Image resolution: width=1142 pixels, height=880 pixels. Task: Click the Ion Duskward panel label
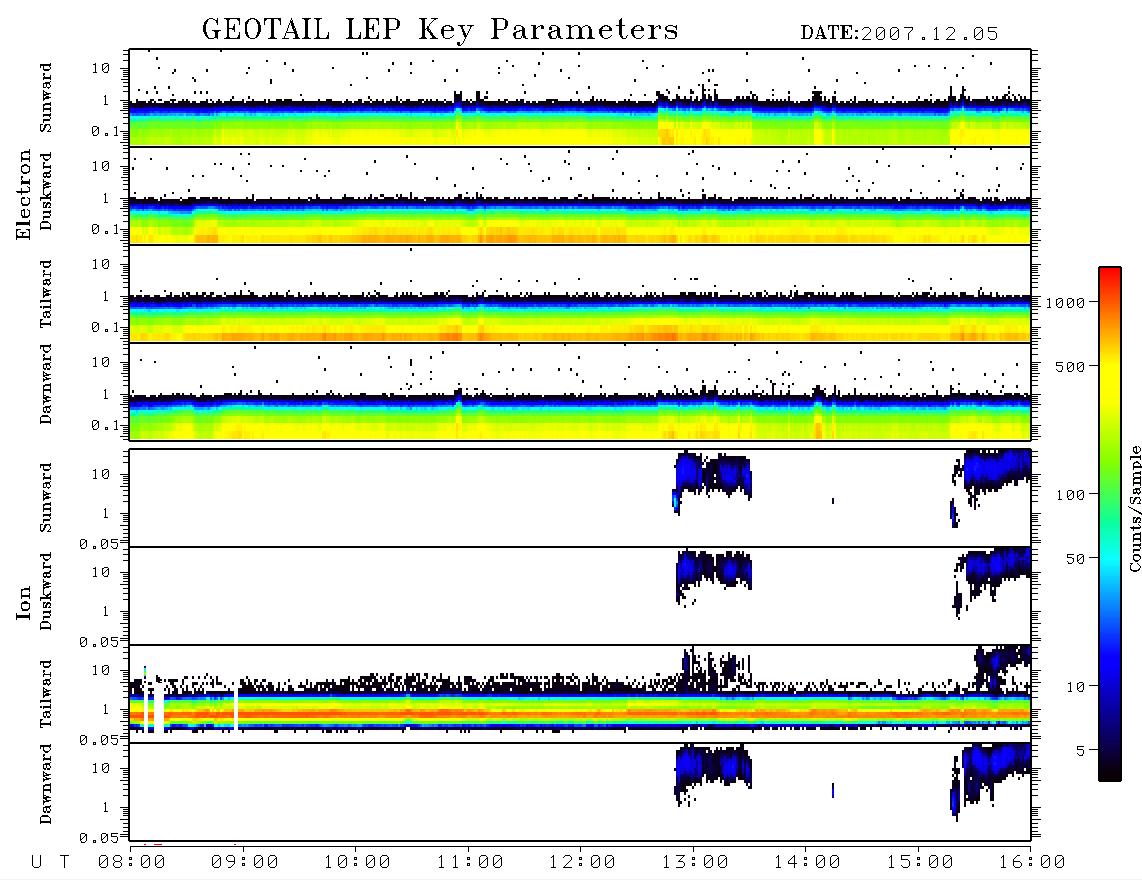(46, 592)
